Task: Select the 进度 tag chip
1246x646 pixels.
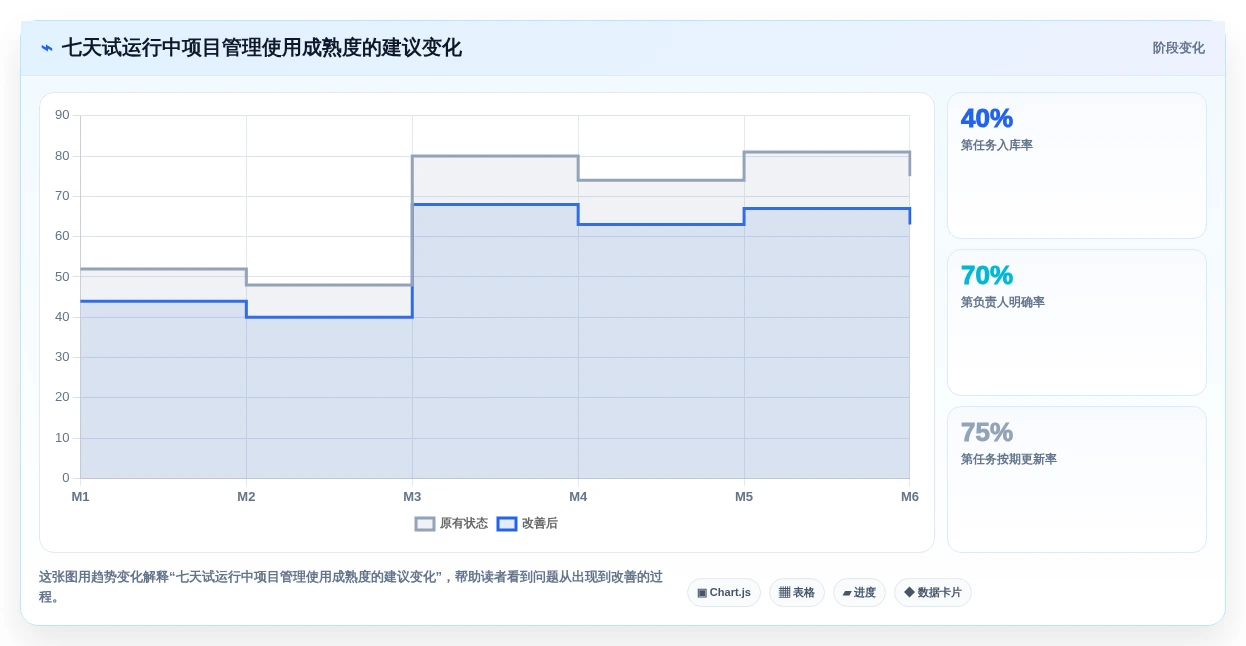Action: (859, 593)
